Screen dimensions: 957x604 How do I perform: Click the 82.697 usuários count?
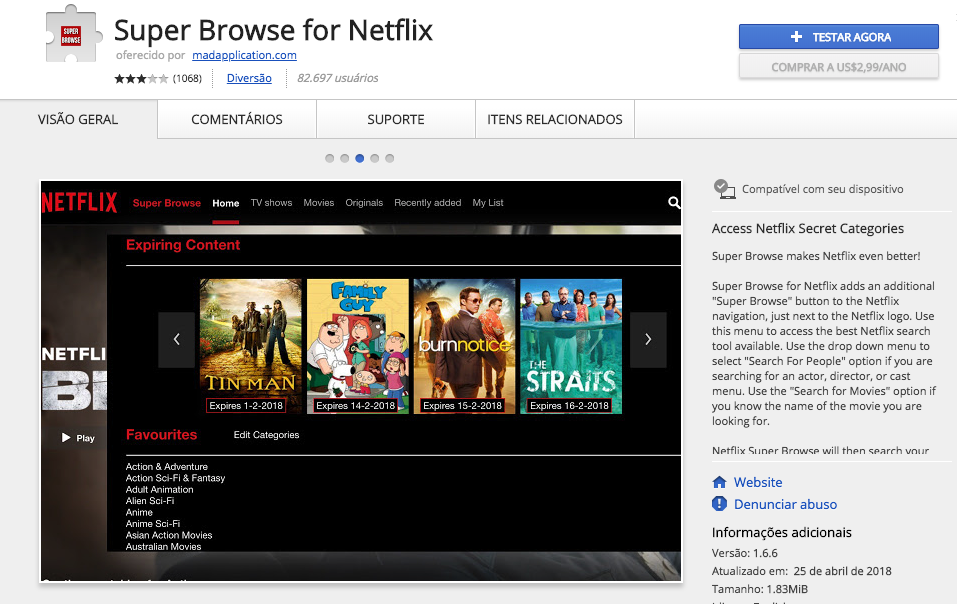[x=338, y=78]
